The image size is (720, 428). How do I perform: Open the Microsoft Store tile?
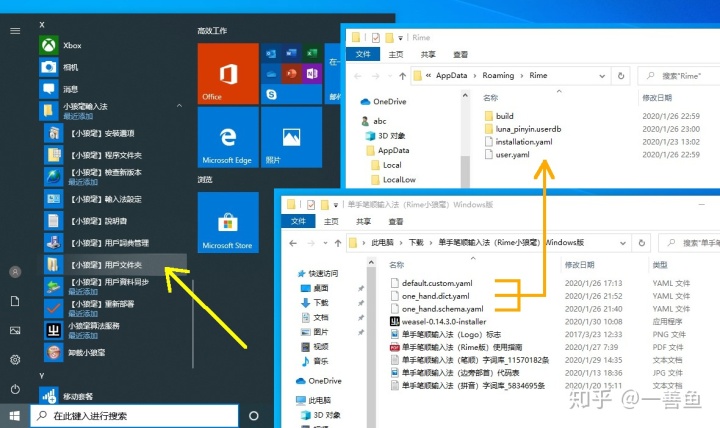(x=228, y=222)
